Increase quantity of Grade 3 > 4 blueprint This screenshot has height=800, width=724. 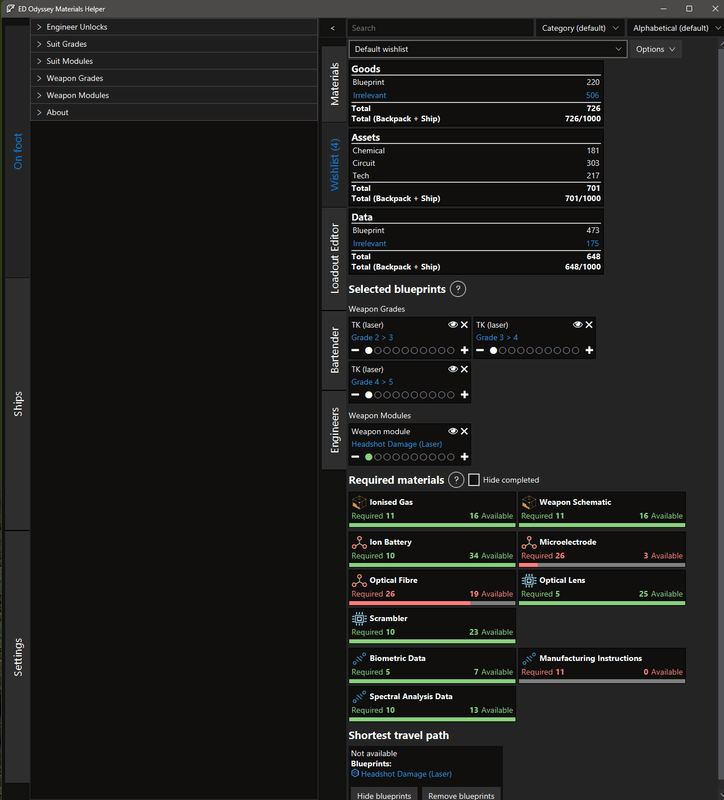[589, 351]
